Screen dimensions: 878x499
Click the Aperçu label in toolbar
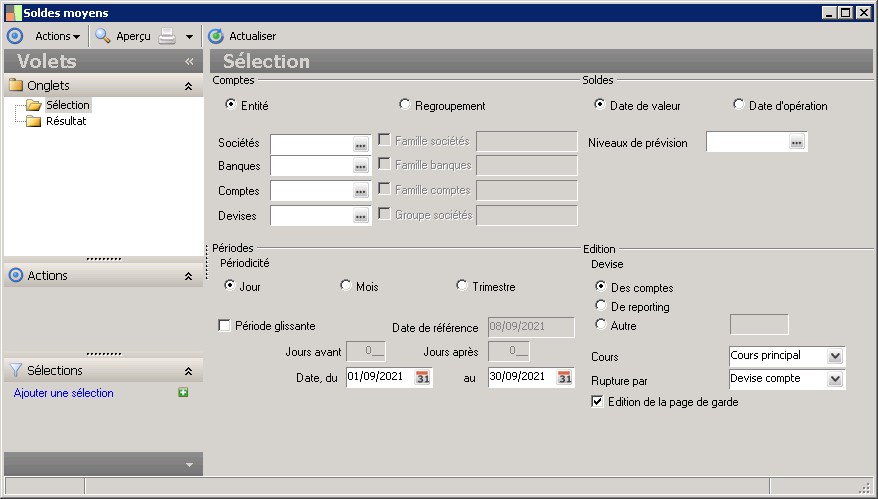(x=133, y=36)
